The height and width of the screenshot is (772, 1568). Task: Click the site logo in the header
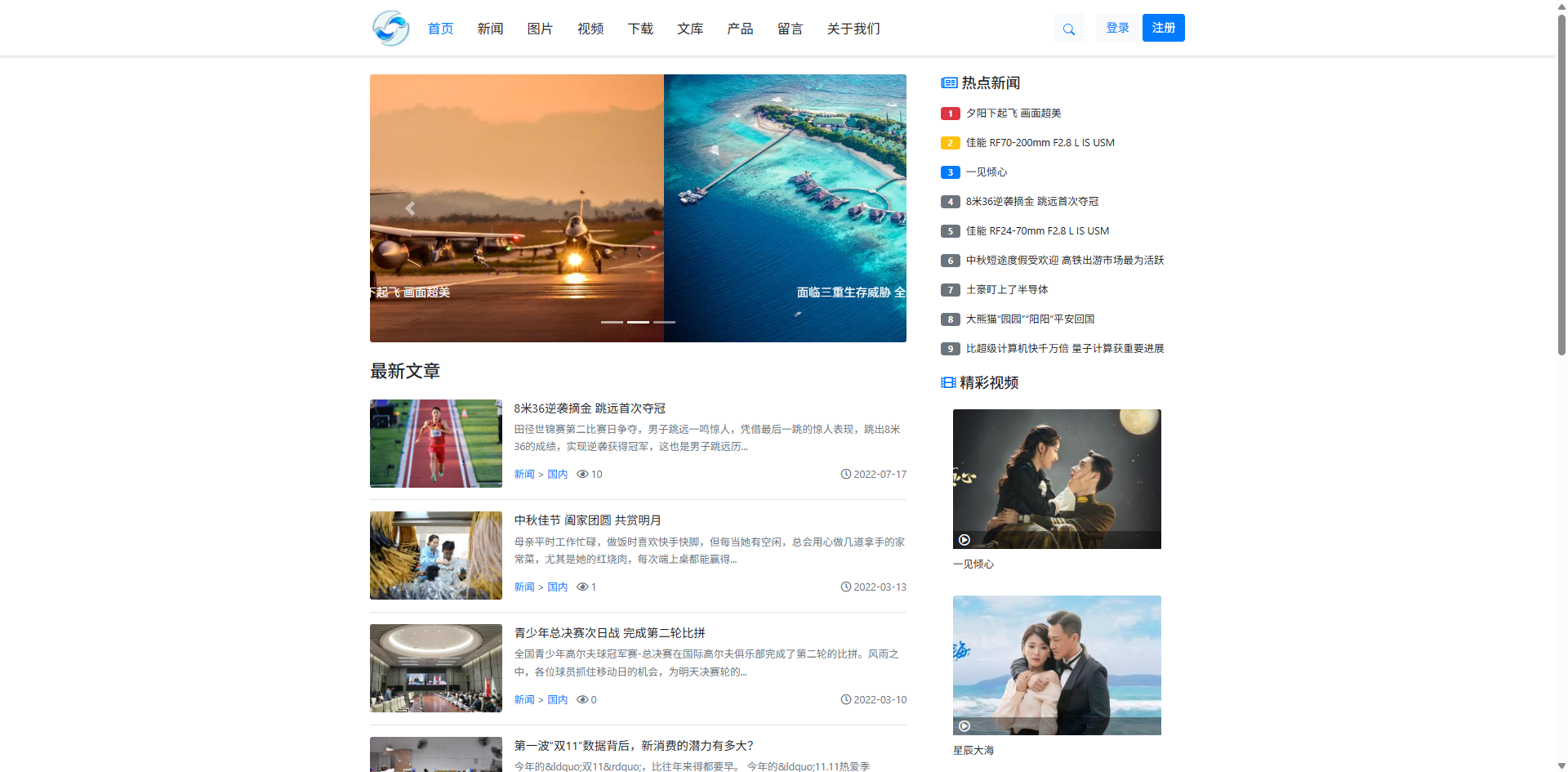pos(390,29)
